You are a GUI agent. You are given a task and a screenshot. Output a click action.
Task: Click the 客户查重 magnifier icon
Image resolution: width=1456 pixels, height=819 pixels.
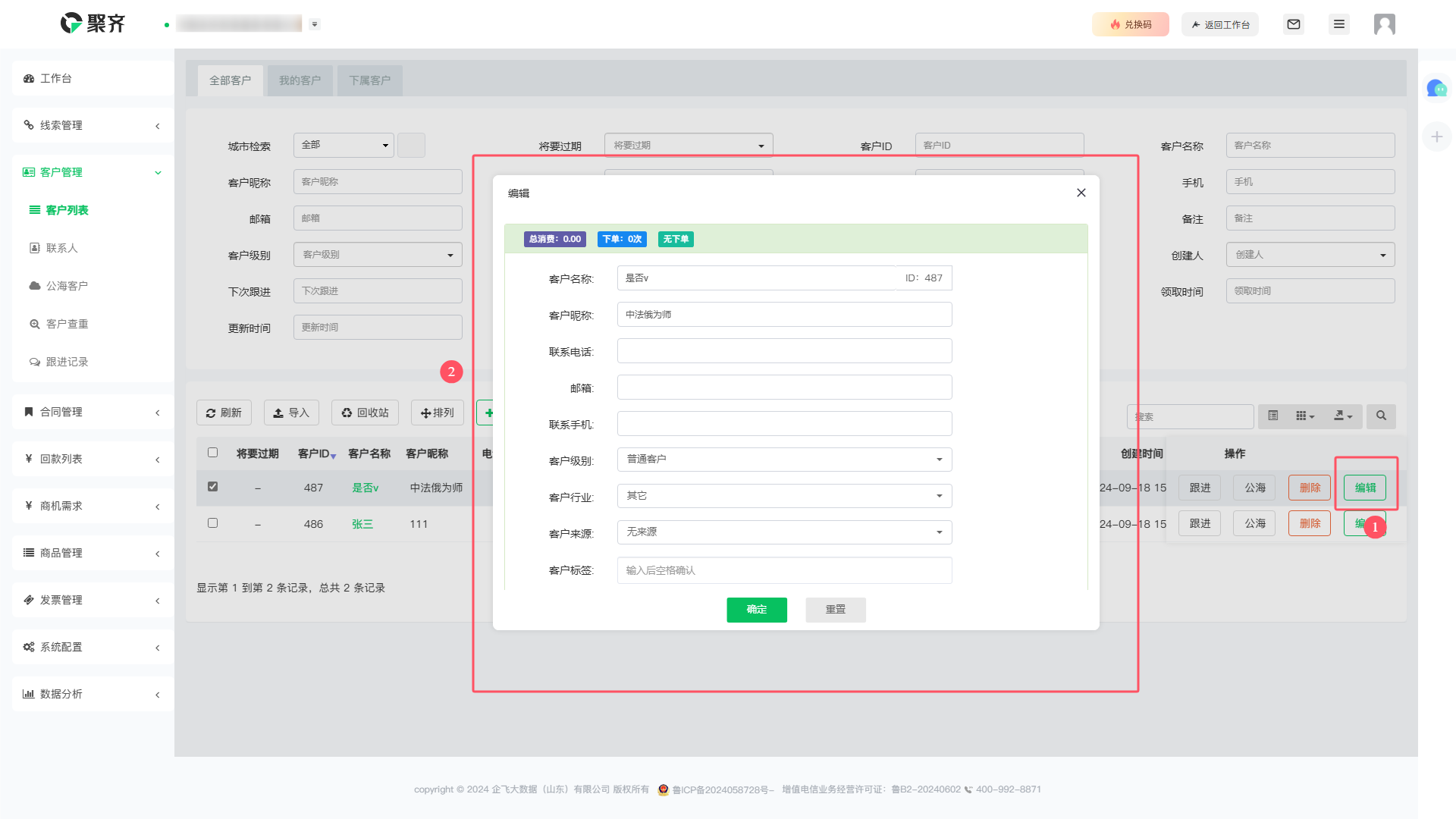[35, 324]
